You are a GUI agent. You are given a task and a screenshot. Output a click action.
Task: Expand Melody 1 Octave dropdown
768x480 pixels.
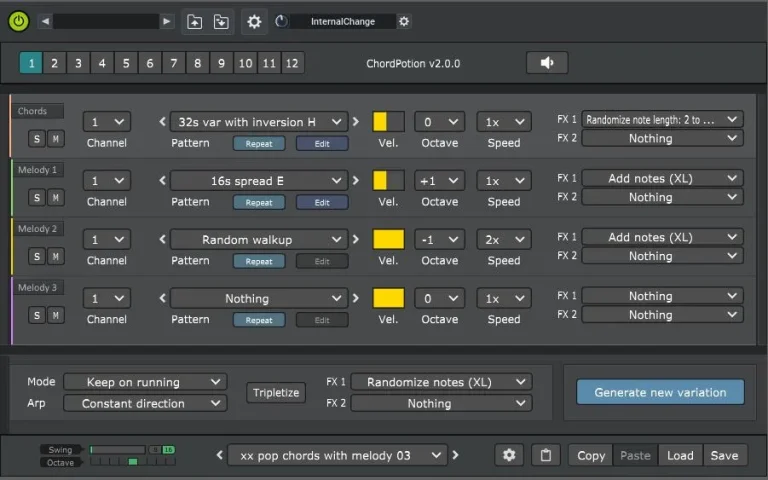pos(440,181)
